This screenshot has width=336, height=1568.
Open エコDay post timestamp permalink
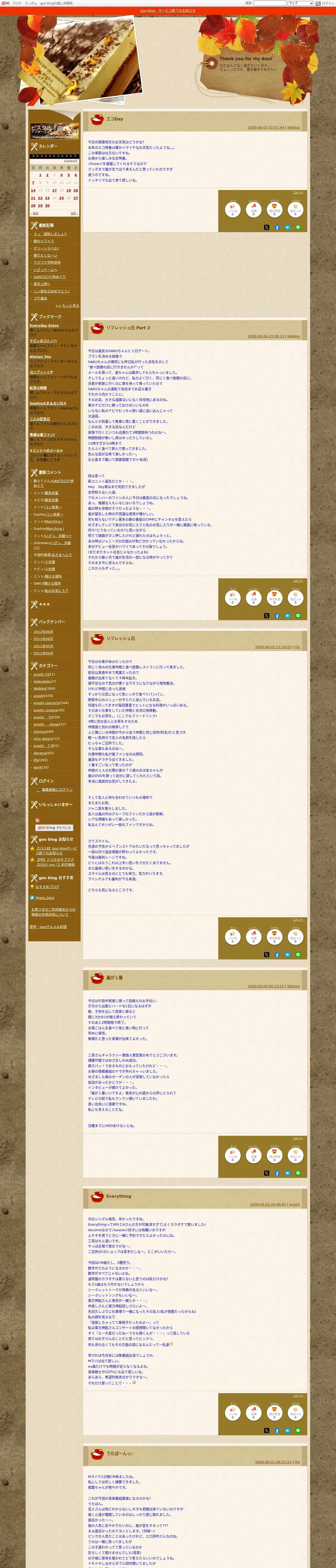point(265,128)
